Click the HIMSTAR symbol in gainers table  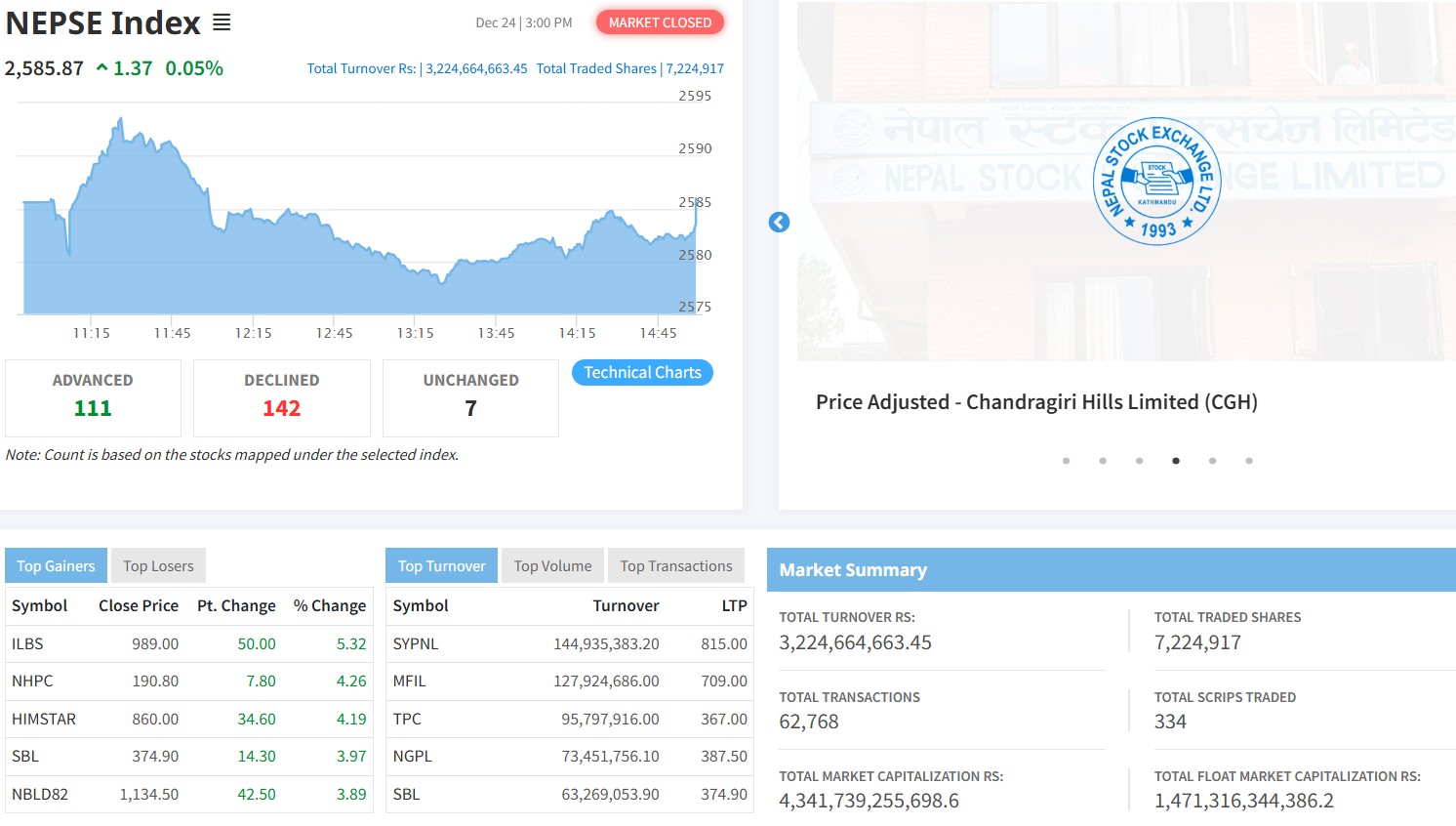click(x=44, y=720)
